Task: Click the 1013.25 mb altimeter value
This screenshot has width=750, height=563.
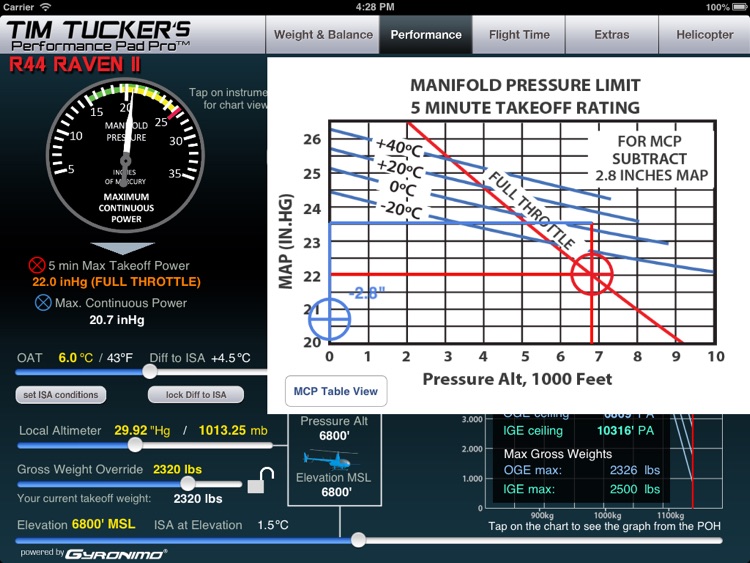Action: pos(233,431)
